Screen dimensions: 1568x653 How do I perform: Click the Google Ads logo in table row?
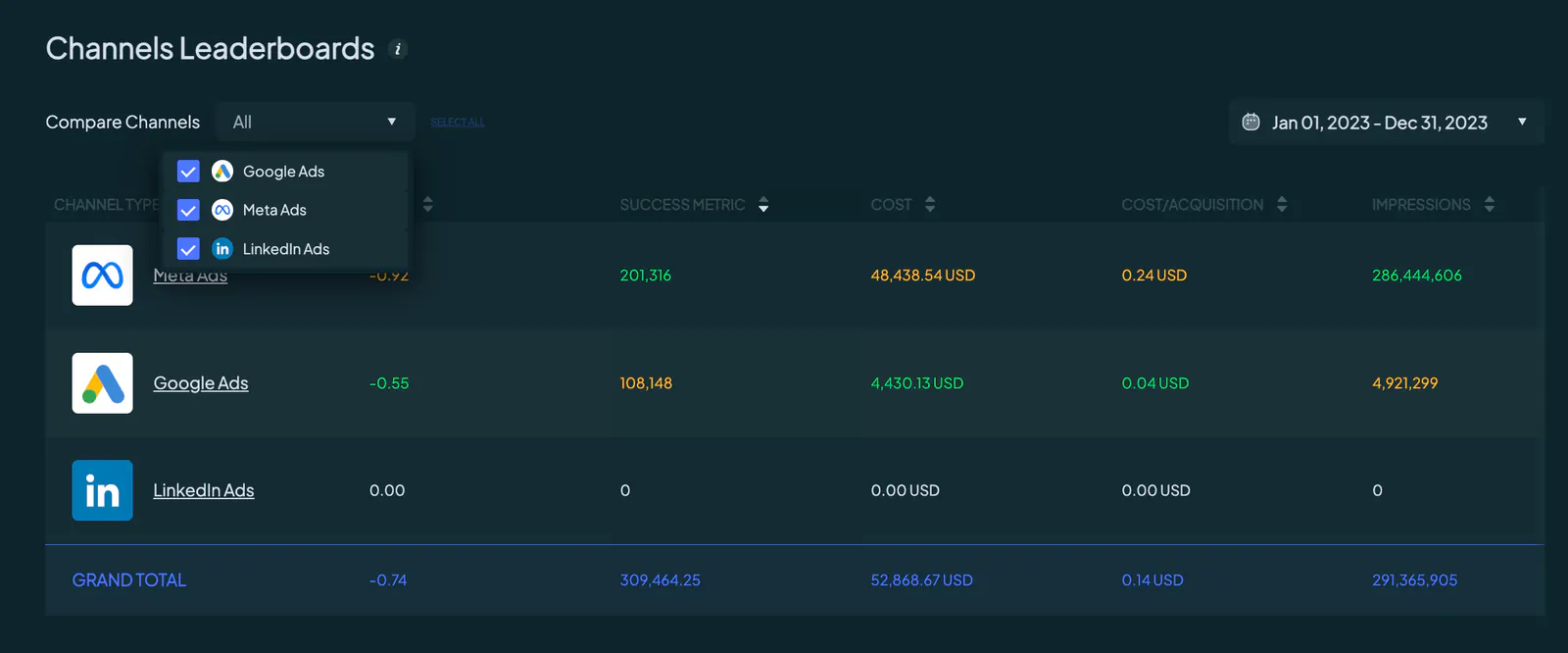pyautogui.click(x=102, y=383)
